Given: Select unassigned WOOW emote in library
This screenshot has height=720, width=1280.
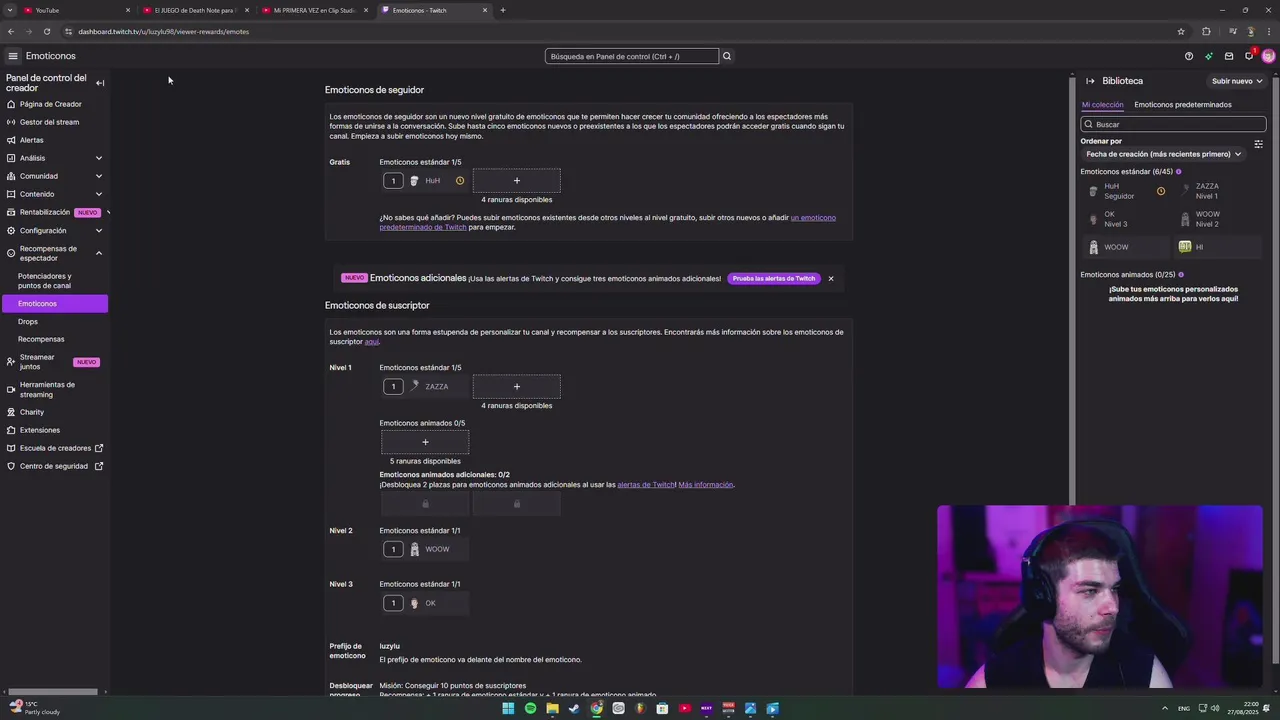Looking at the screenshot, I should tap(1124, 247).
